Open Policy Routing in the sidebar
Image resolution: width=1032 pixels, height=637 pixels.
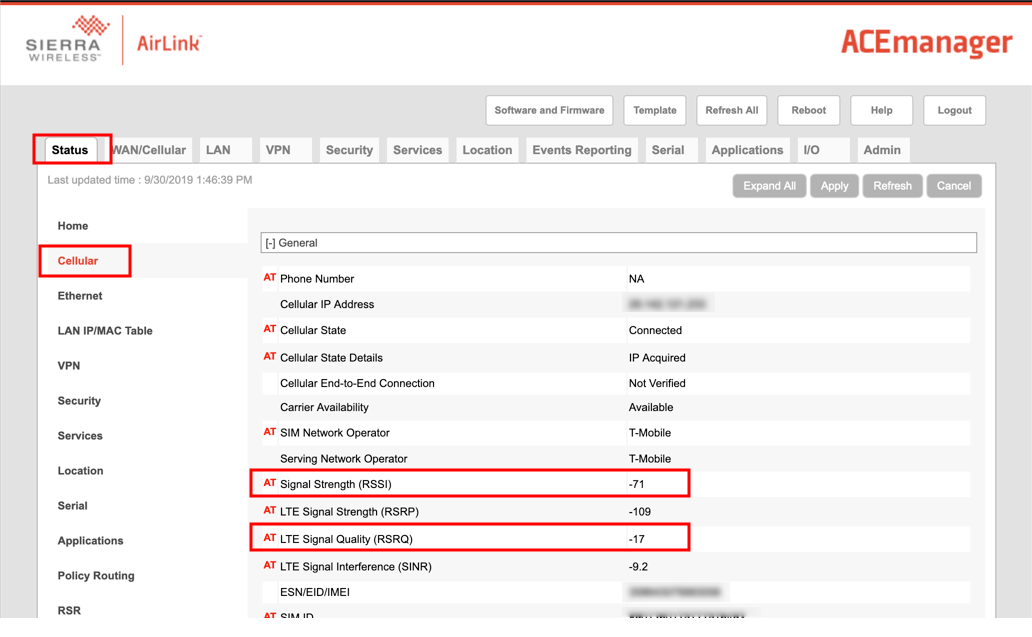96,575
